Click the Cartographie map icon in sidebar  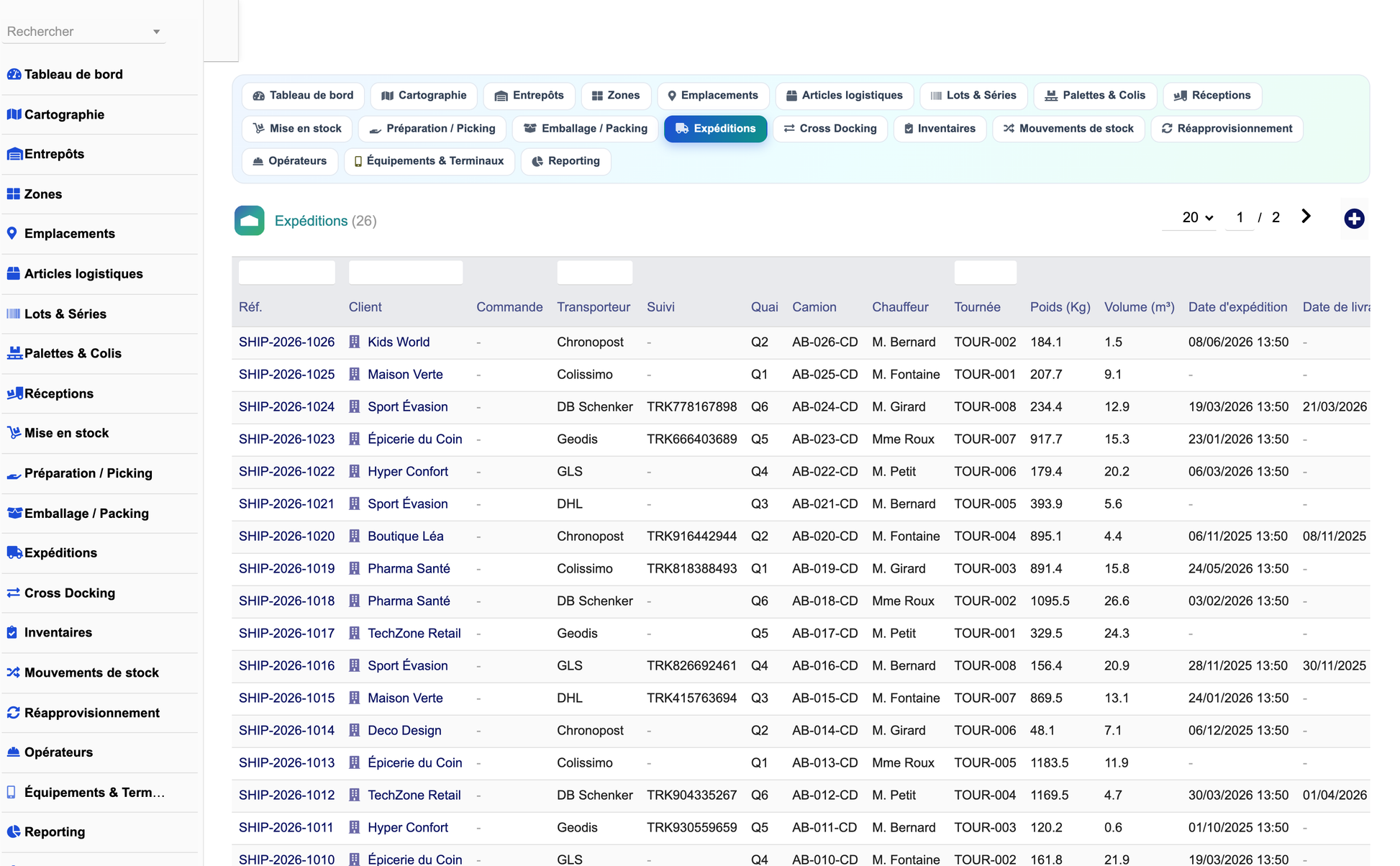point(14,114)
